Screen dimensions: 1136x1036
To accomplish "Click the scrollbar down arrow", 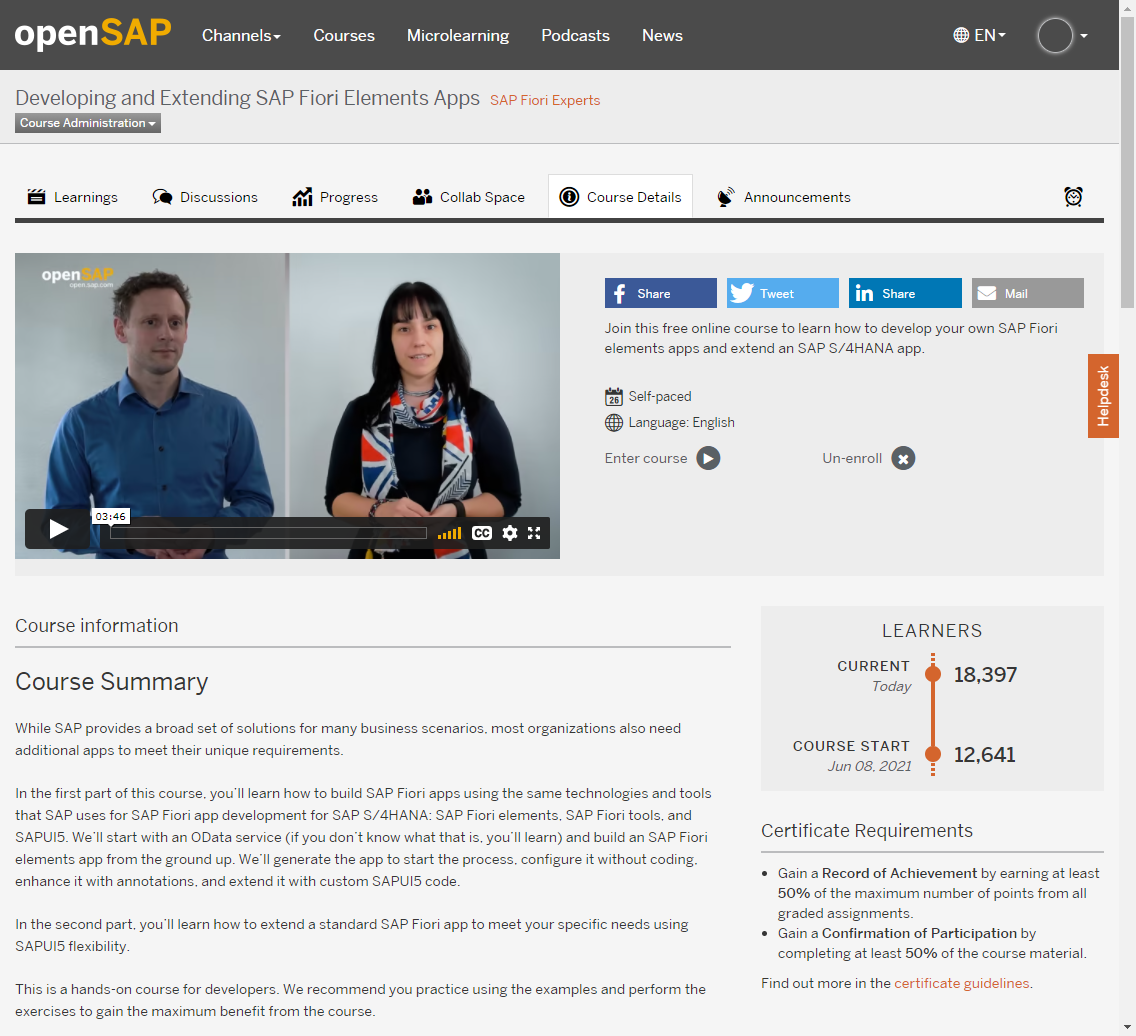I will [x=1127, y=1027].
